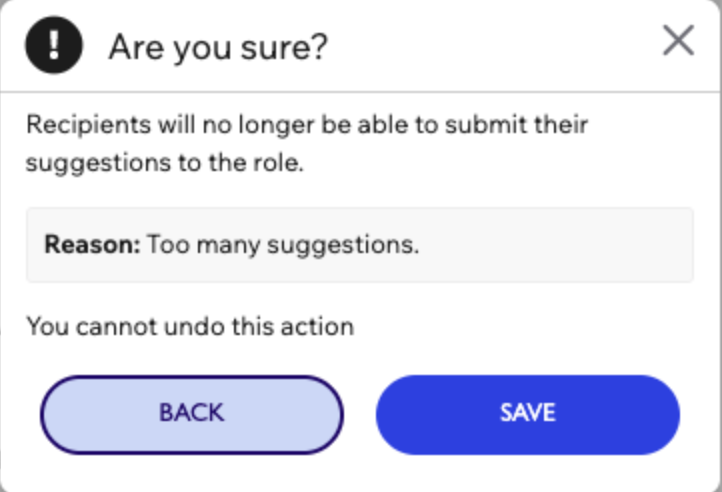Click the word 'undo' in the warning
The image size is (722, 492).
pyautogui.click(x=194, y=327)
